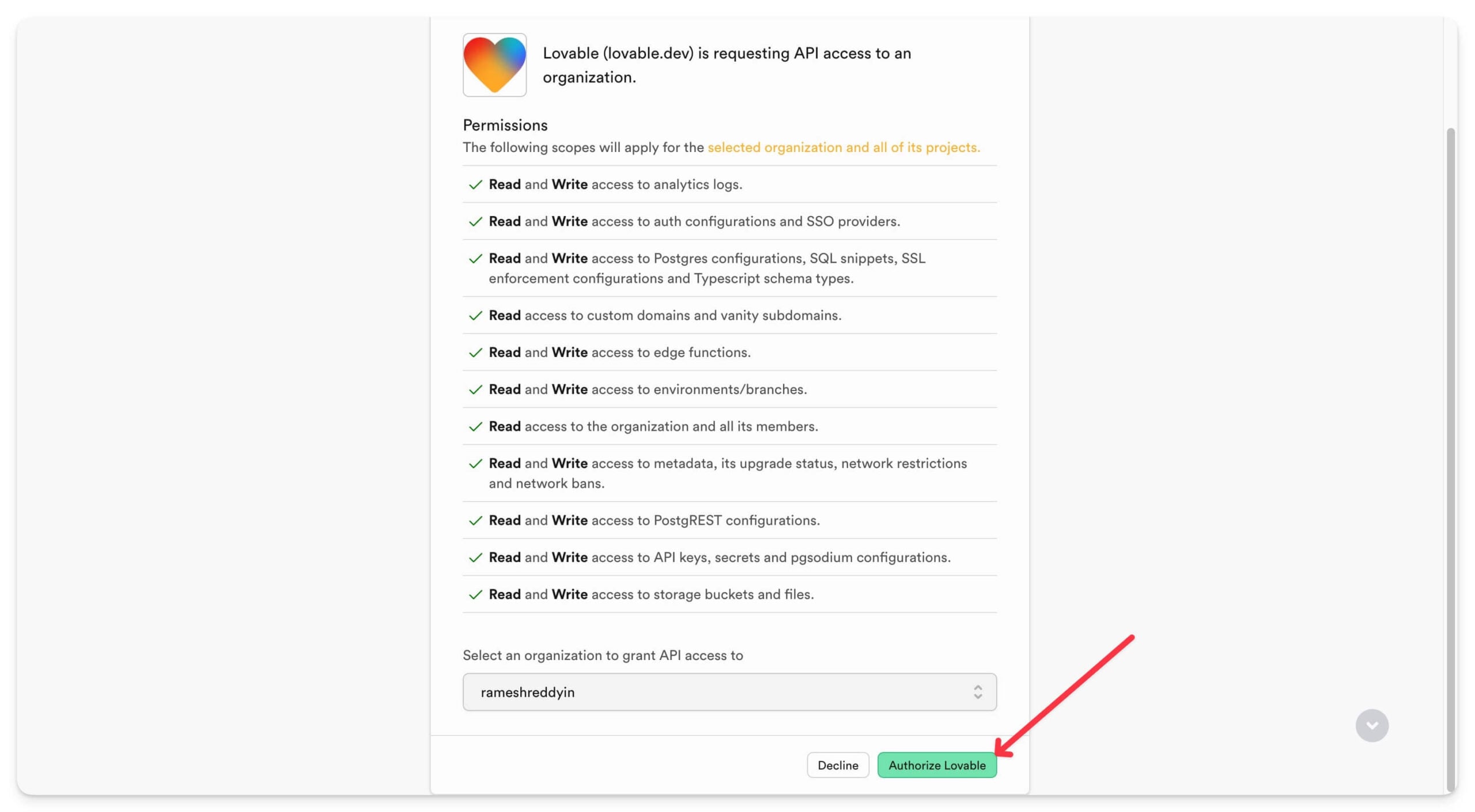The image size is (1475, 812).
Task: Select the metadata and network restrictions row
Action: coord(729,473)
